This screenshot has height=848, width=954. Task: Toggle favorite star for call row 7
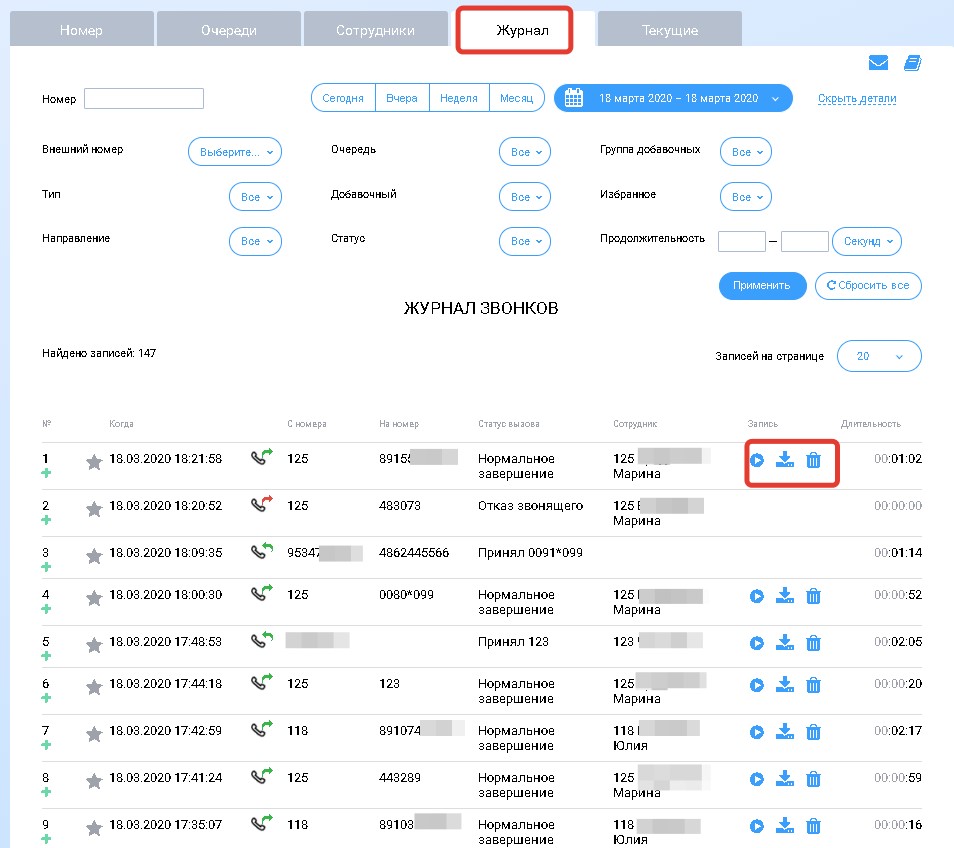coord(94,733)
